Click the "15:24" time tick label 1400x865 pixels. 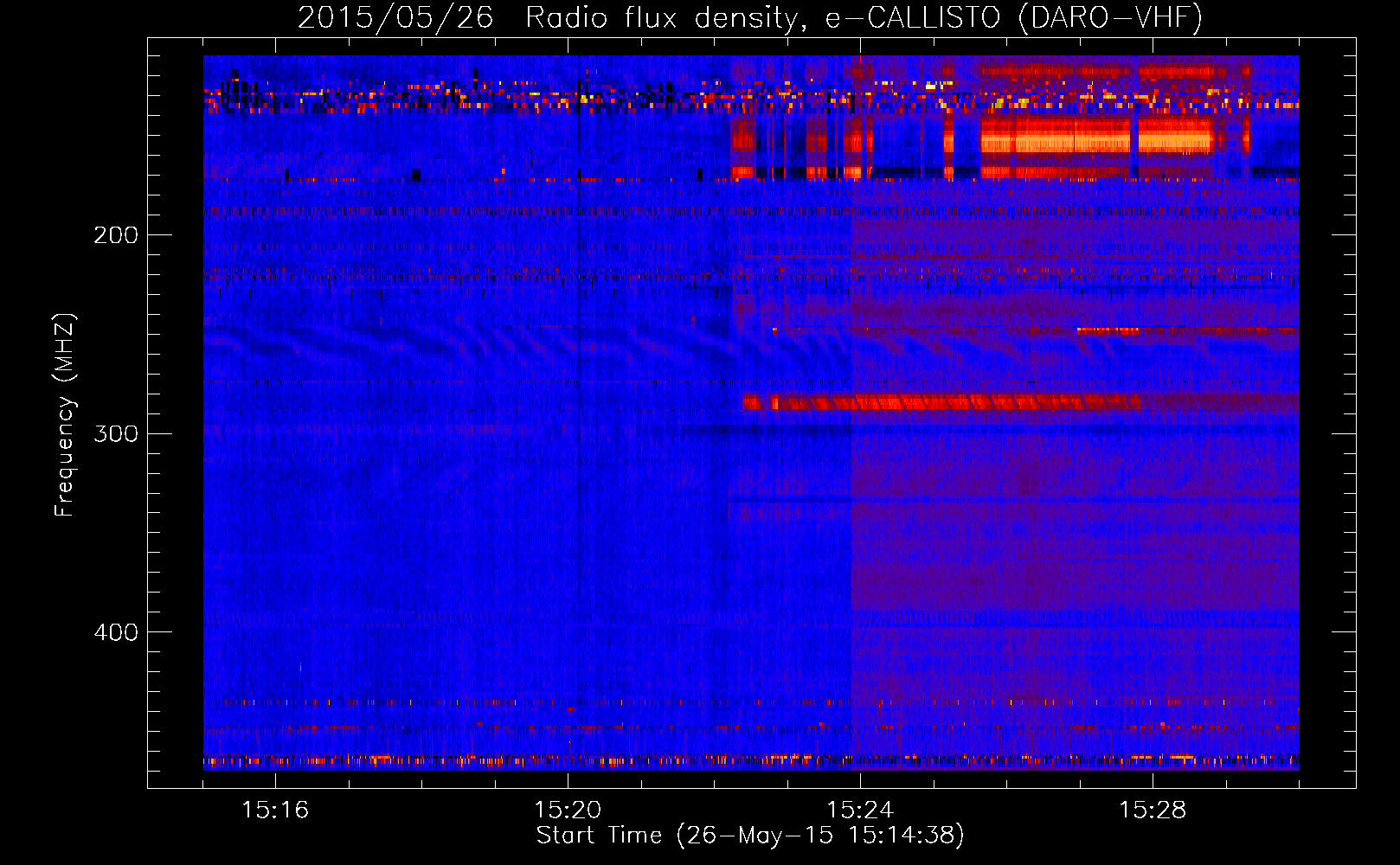click(860, 810)
